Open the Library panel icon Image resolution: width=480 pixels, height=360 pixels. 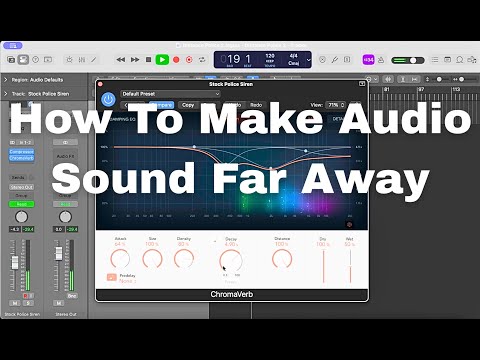pos(11,60)
